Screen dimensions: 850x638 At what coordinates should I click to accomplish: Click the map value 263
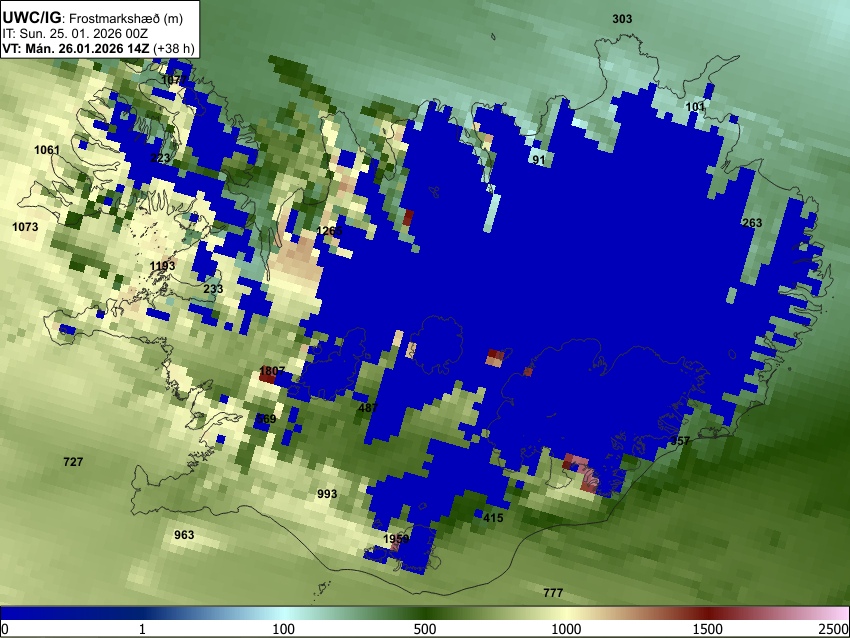752,223
